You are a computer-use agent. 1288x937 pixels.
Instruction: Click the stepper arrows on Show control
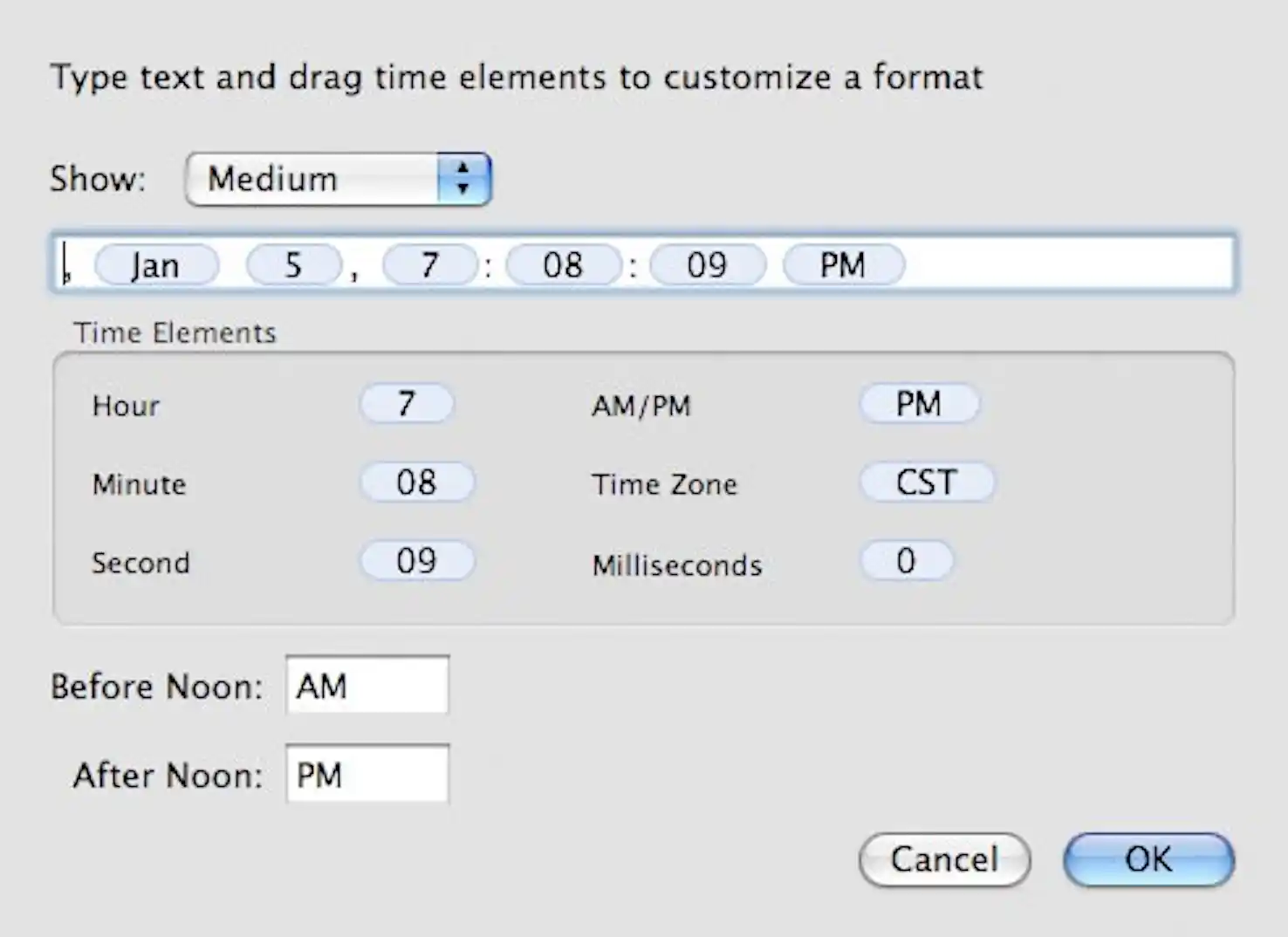tap(463, 179)
